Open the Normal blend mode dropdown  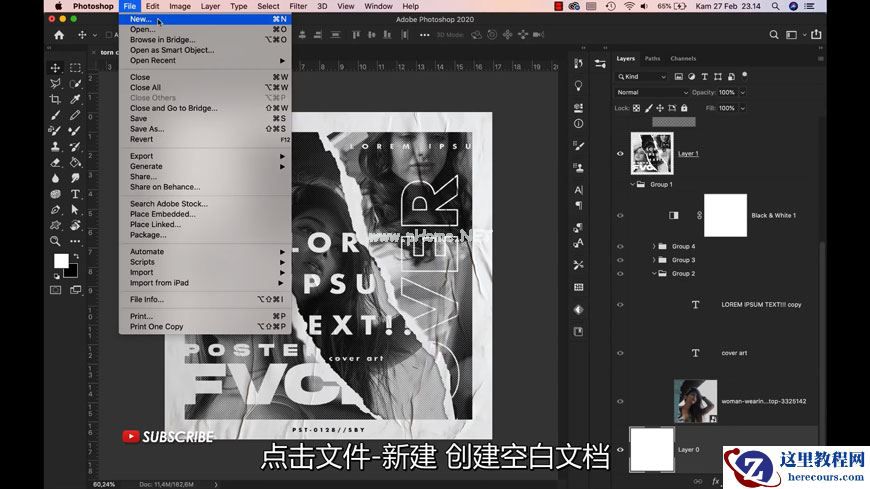coord(652,93)
